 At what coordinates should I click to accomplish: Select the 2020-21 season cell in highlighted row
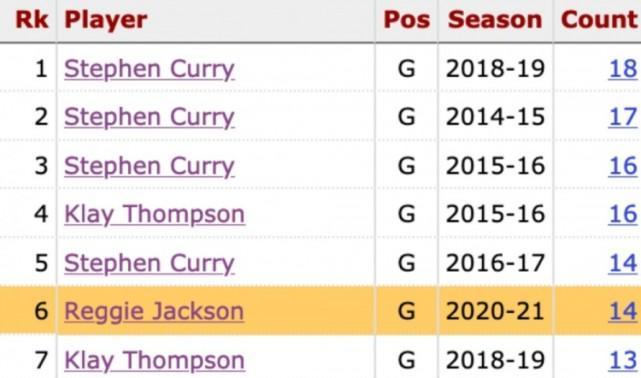point(495,311)
